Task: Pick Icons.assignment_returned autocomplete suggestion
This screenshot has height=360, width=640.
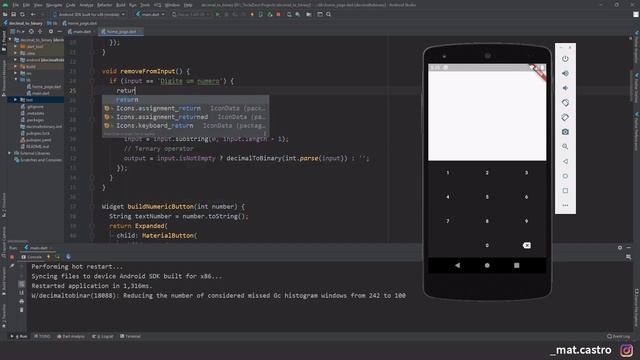Action: point(185,117)
